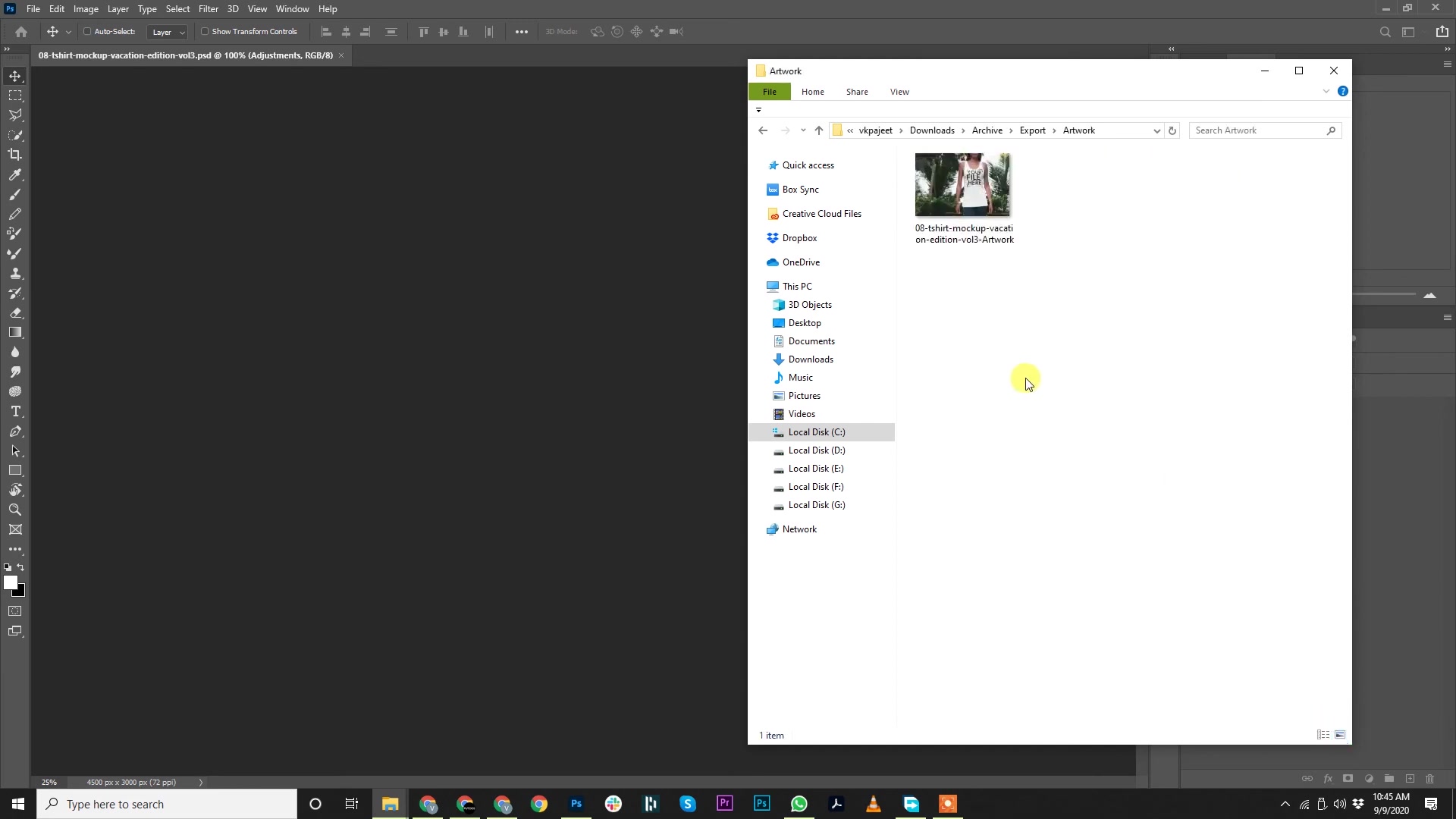Screen dimensions: 1456x819
Task: Switch to the Share tab in Explorer
Action: click(x=857, y=91)
